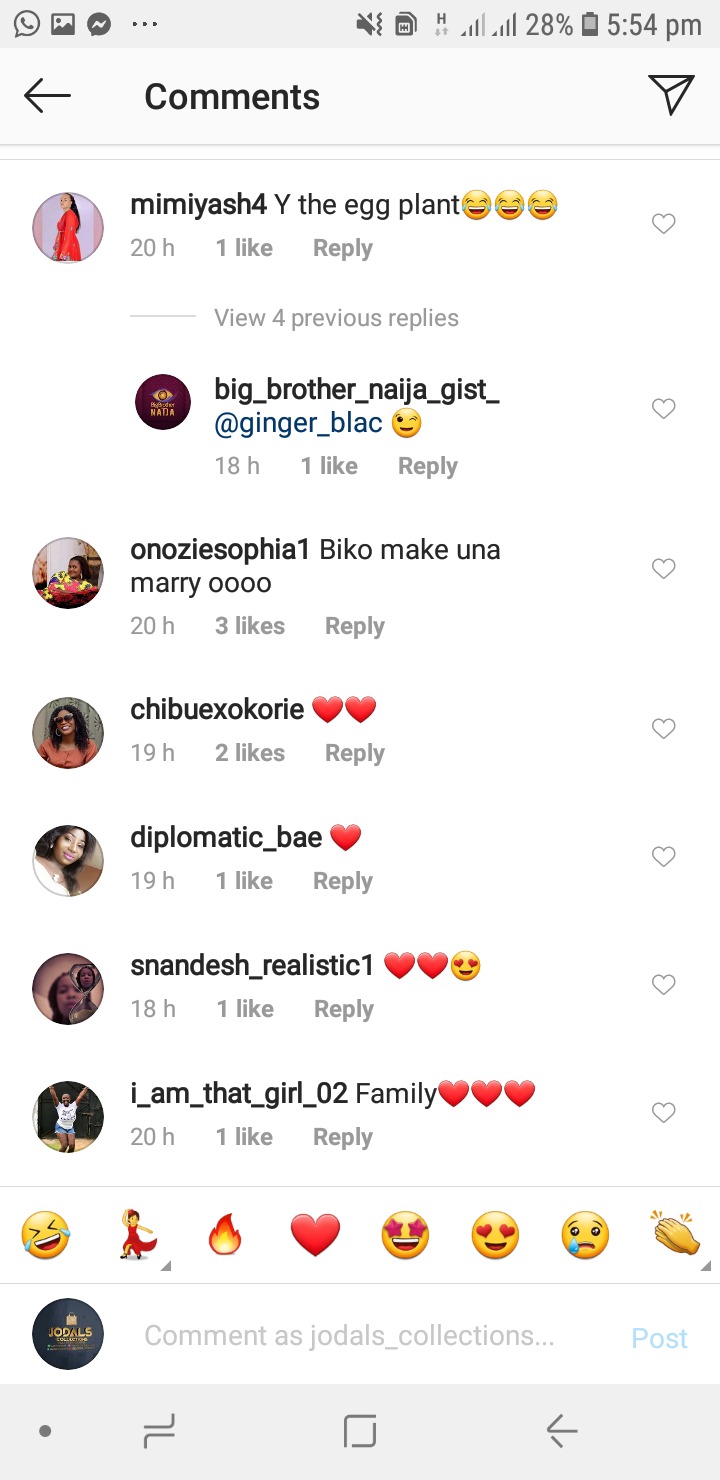Reply to chibuexokorie's comment
The width and height of the screenshot is (720, 1480).
354,753
